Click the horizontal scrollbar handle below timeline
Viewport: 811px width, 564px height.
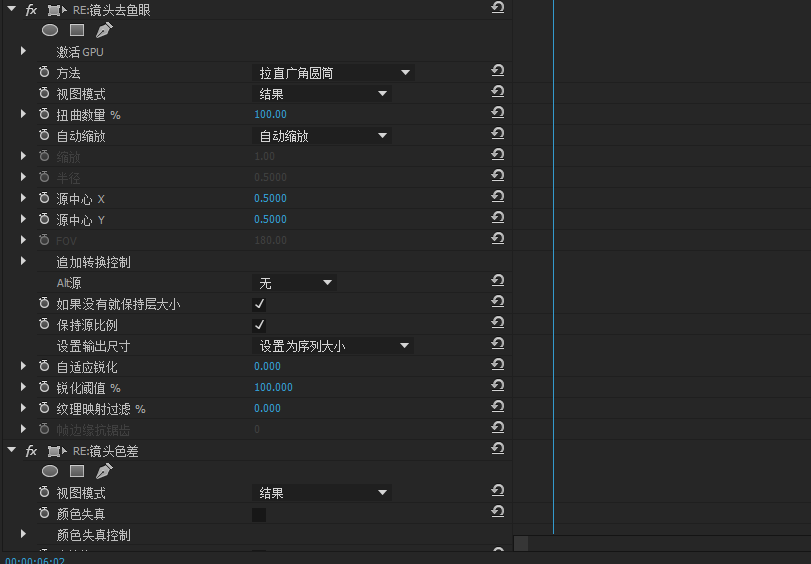(x=521, y=543)
